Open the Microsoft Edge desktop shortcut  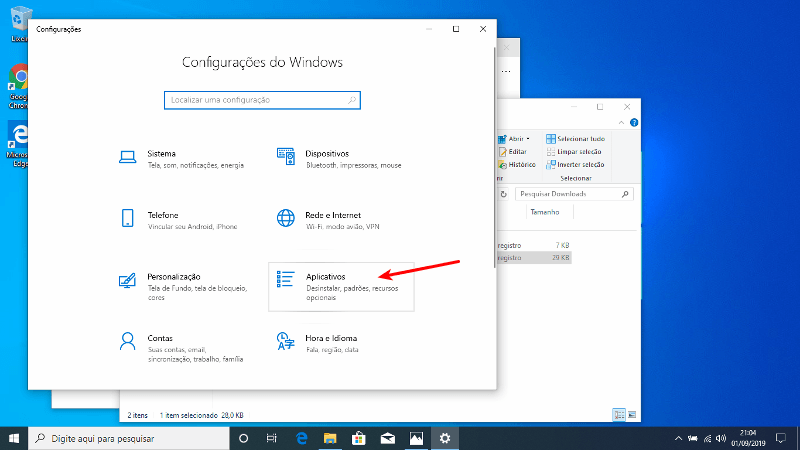pyautogui.click(x=18, y=144)
